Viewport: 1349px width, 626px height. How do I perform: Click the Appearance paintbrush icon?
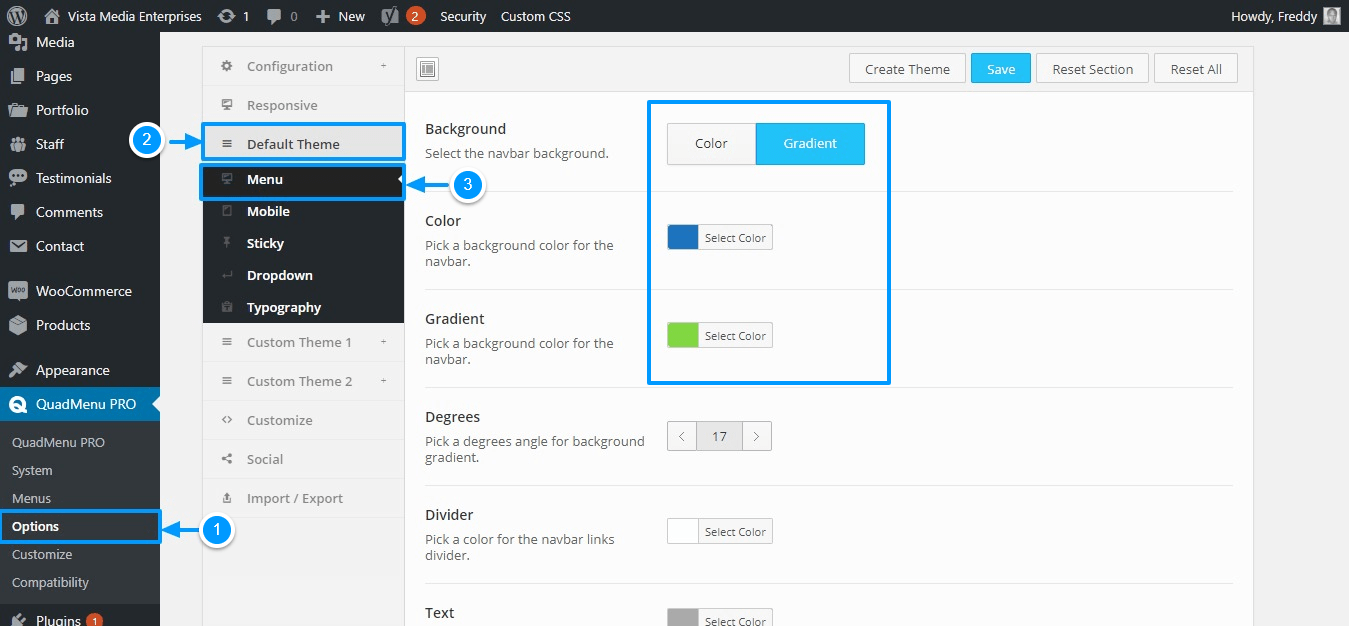click(18, 370)
